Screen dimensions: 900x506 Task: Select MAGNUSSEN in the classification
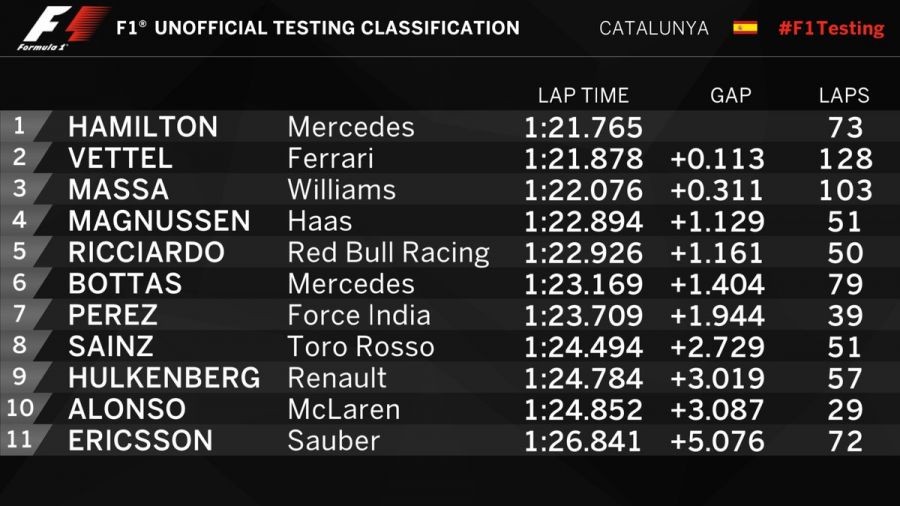tap(159, 221)
